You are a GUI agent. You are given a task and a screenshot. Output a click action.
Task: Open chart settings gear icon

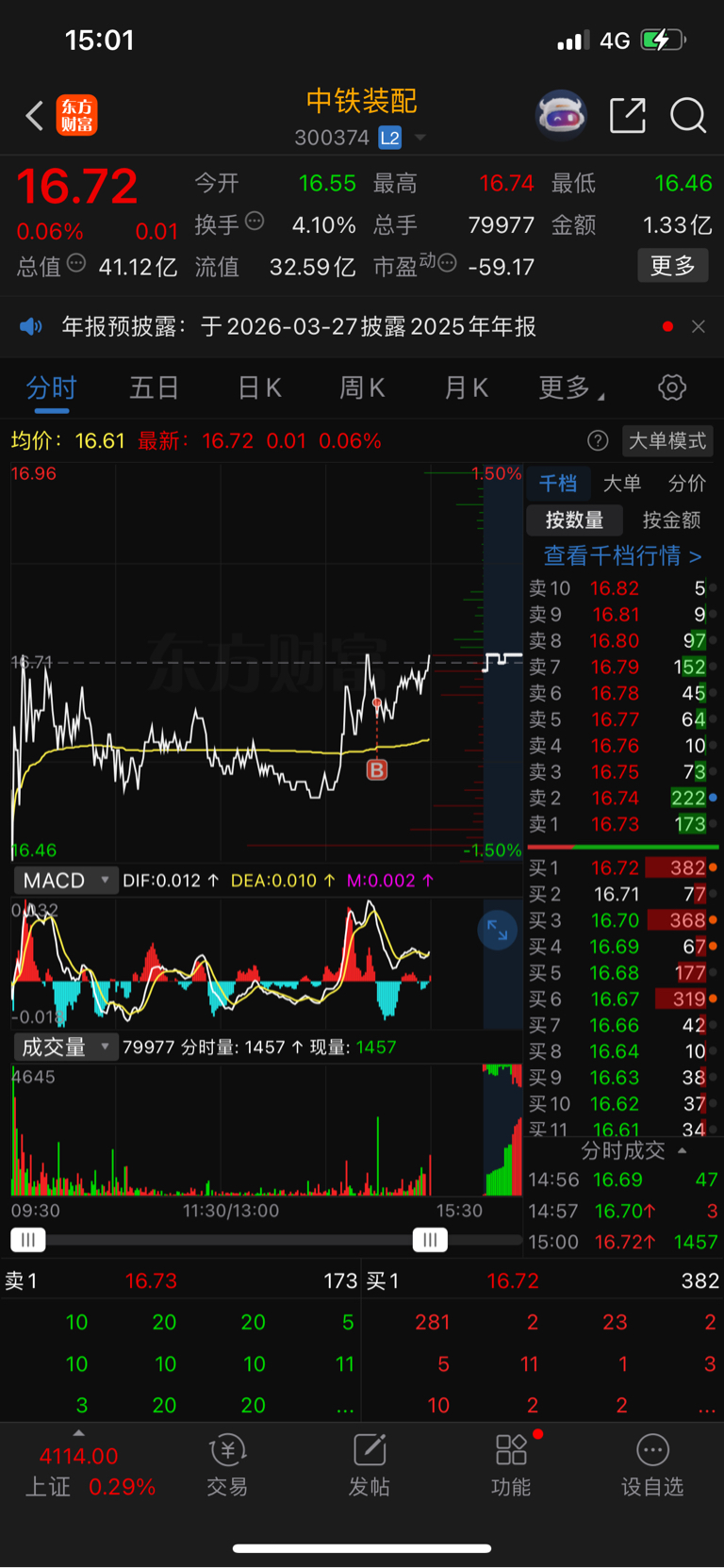point(672,388)
